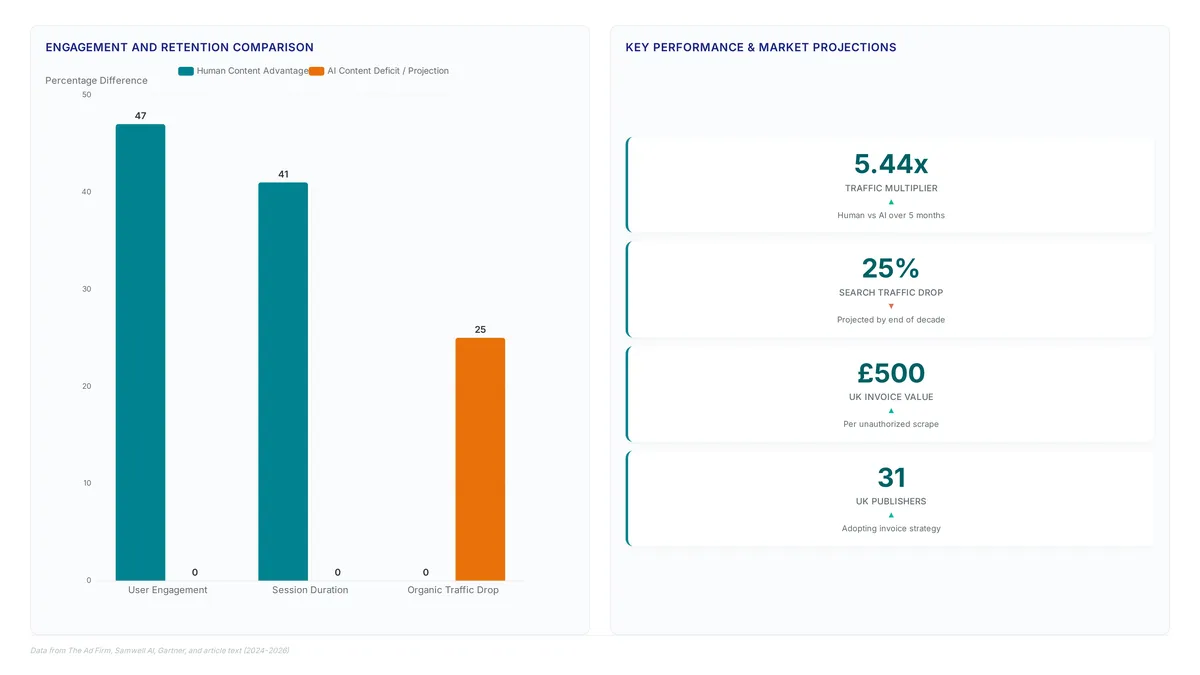Click the £500 invoice value
Image resolution: width=1200 pixels, height=675 pixels.
pos(891,373)
